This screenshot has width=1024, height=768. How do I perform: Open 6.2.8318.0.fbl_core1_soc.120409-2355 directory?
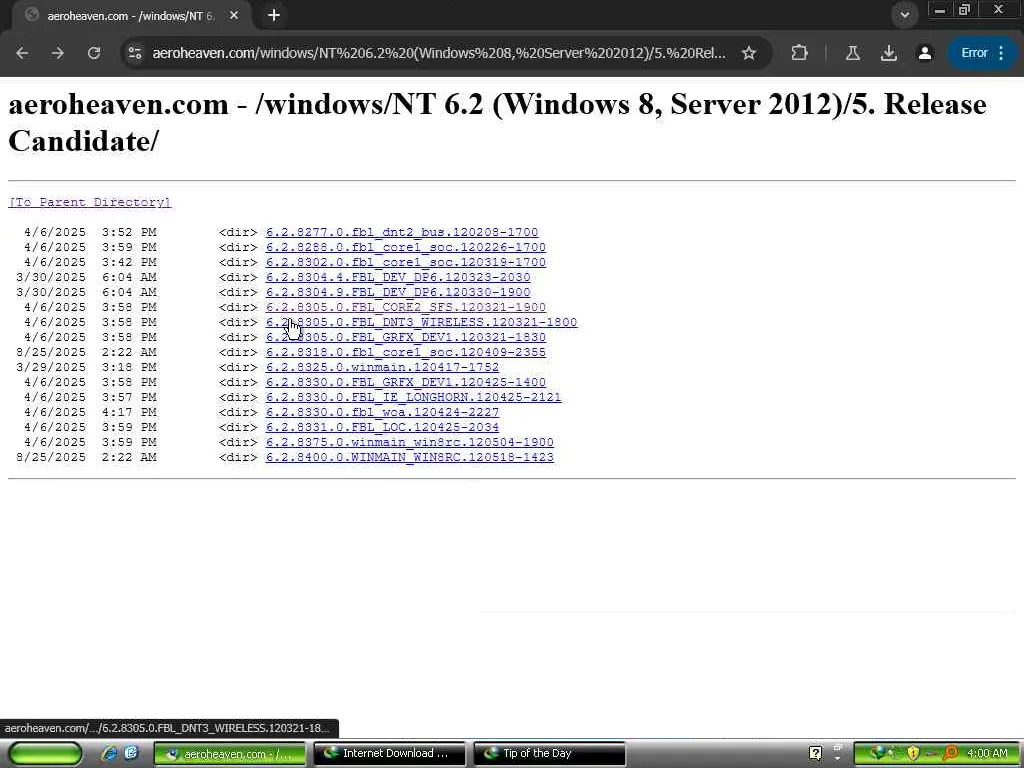406,352
